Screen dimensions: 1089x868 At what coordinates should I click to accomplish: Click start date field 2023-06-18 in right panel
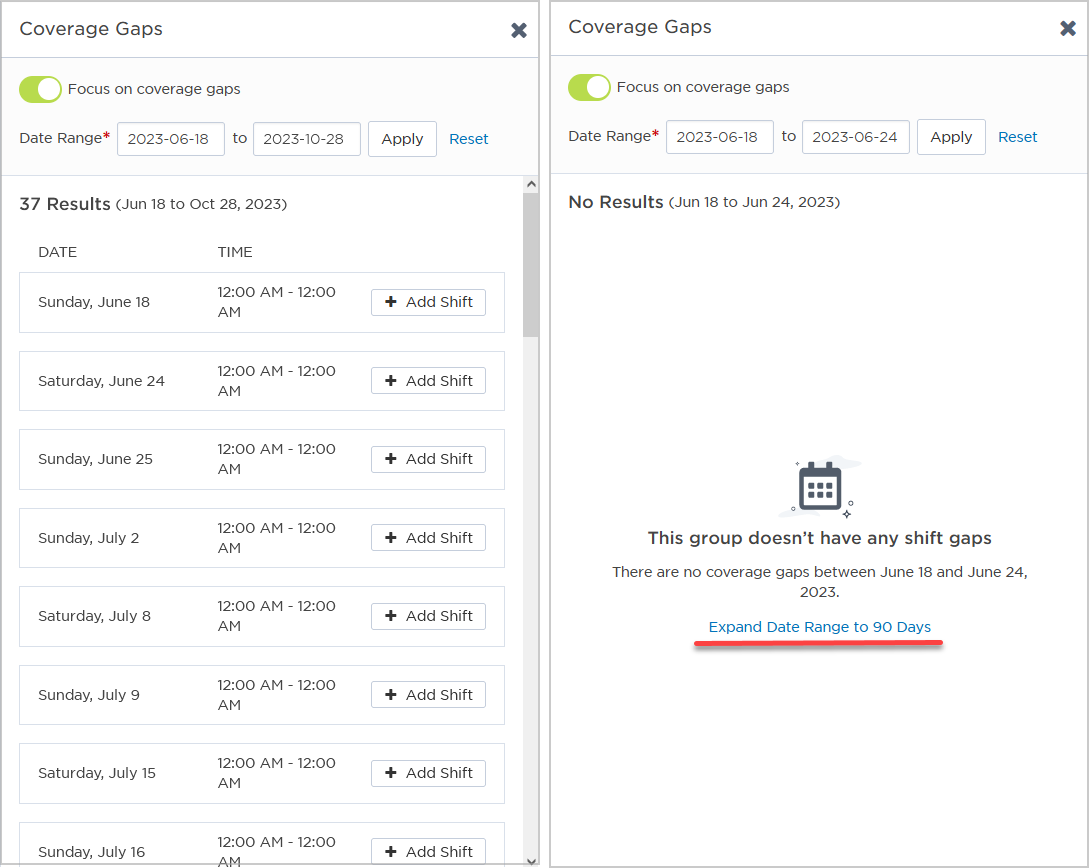pyautogui.click(x=720, y=137)
